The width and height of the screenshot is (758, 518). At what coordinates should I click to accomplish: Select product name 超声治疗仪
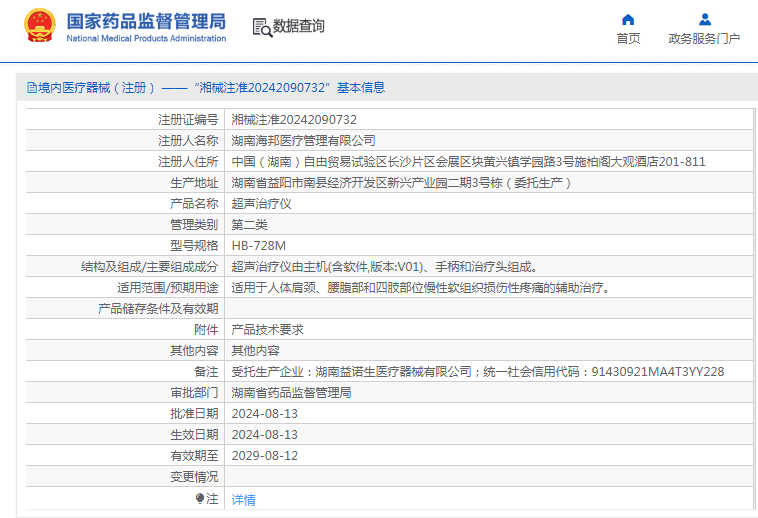(x=261, y=203)
